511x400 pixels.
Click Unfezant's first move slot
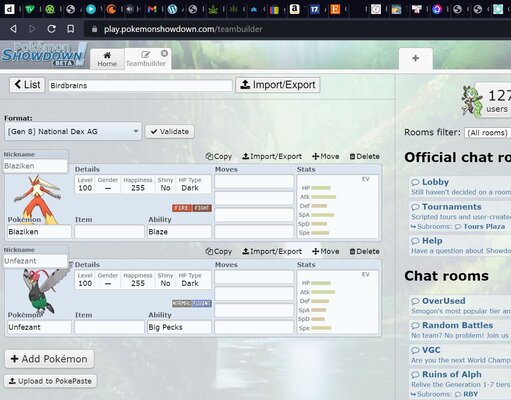point(254,277)
